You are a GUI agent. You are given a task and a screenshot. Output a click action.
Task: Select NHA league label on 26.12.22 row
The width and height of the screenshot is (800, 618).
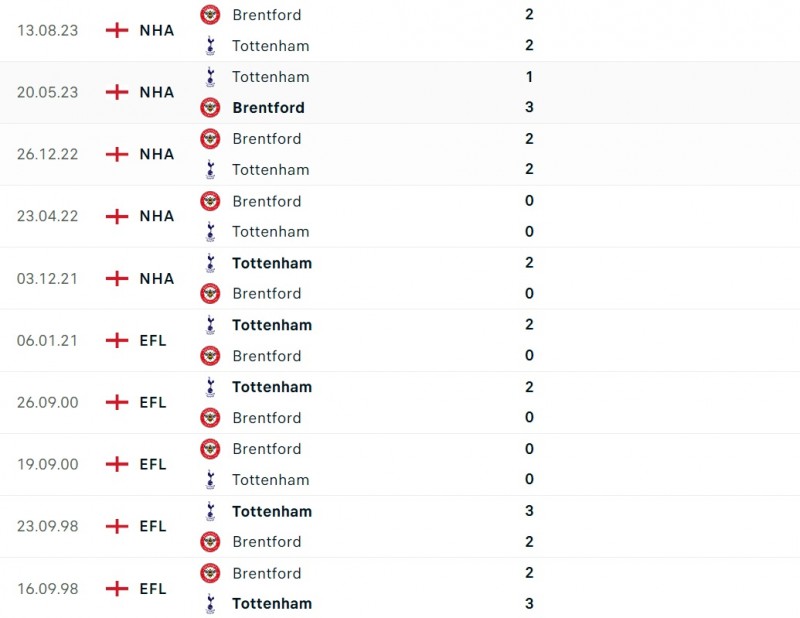tap(156, 154)
